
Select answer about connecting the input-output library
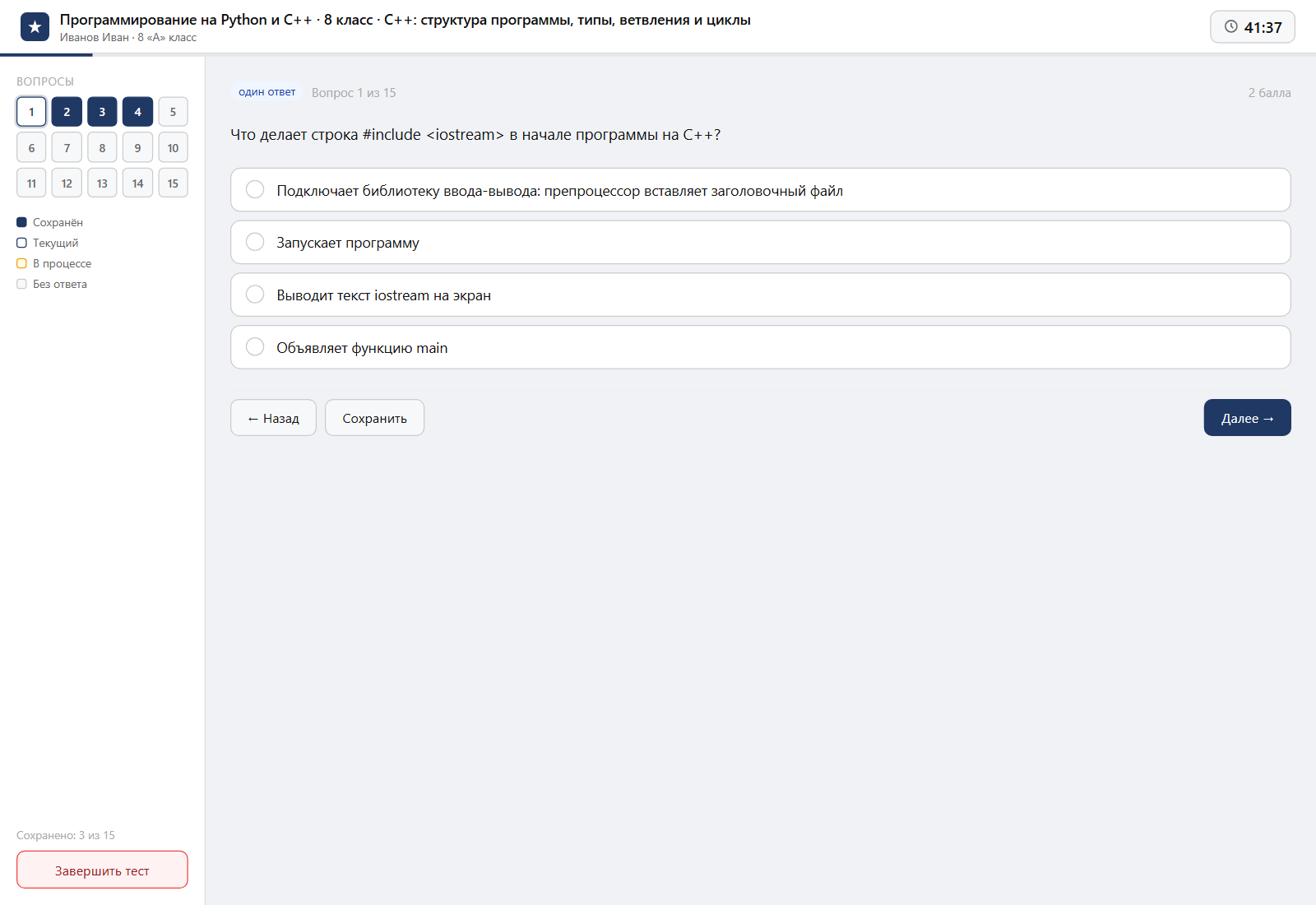point(760,190)
